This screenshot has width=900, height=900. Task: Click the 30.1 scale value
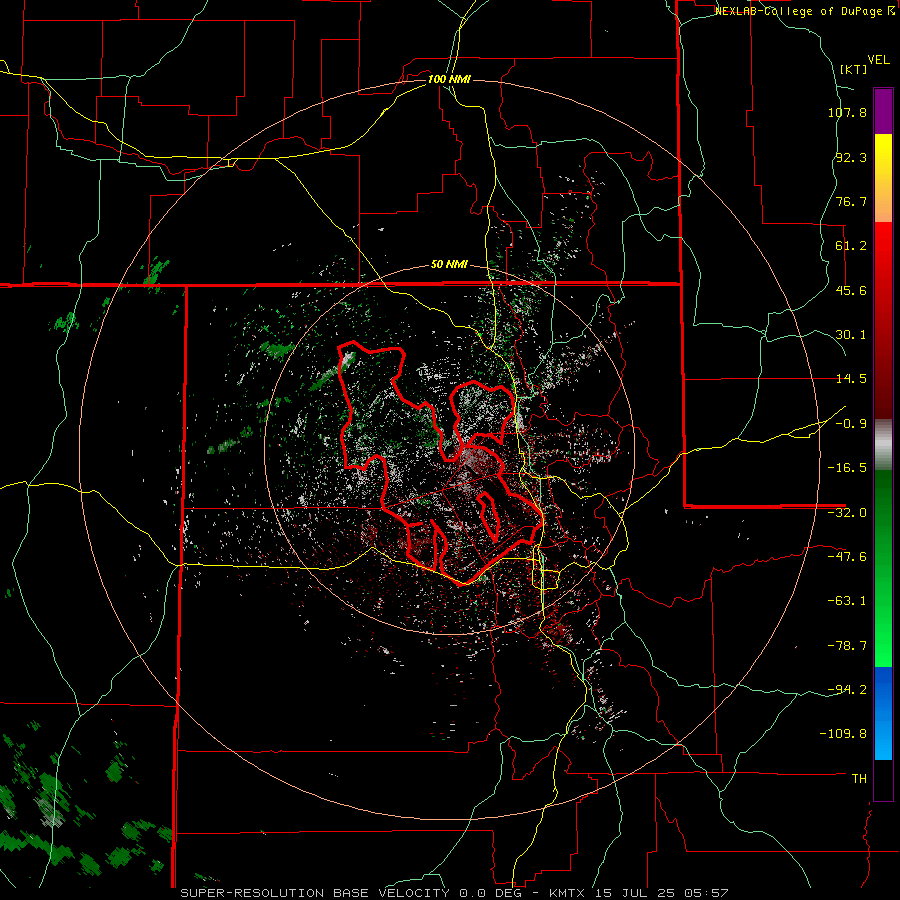[x=851, y=335]
